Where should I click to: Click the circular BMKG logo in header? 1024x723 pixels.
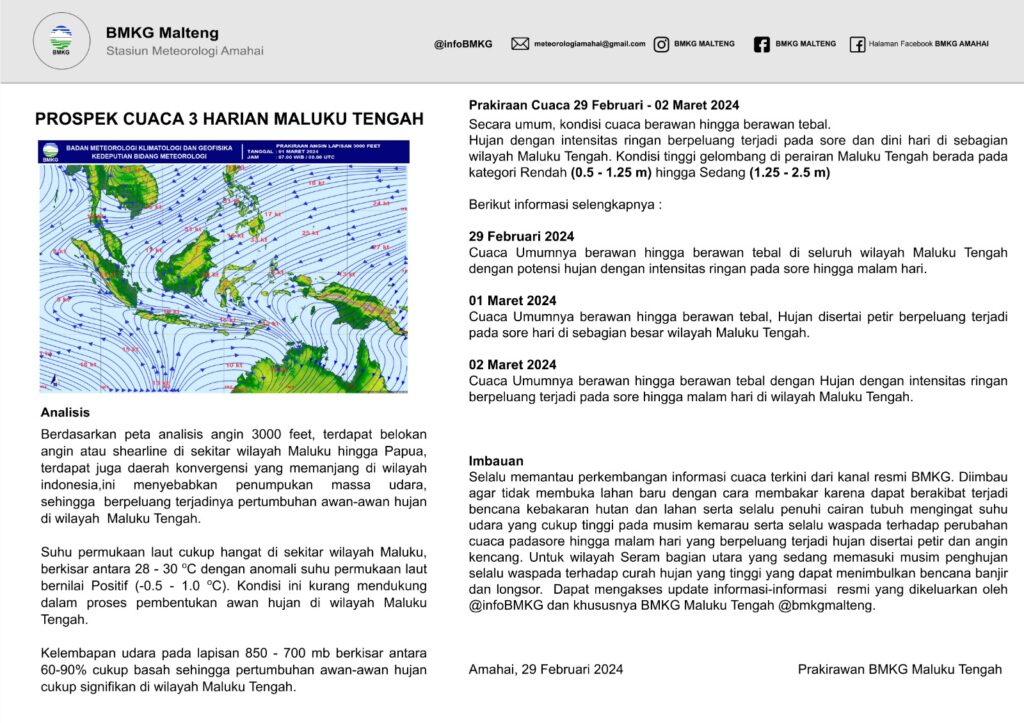[62, 41]
